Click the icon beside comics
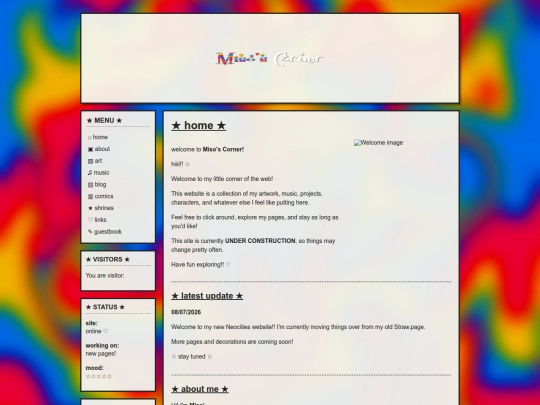 tap(90, 197)
